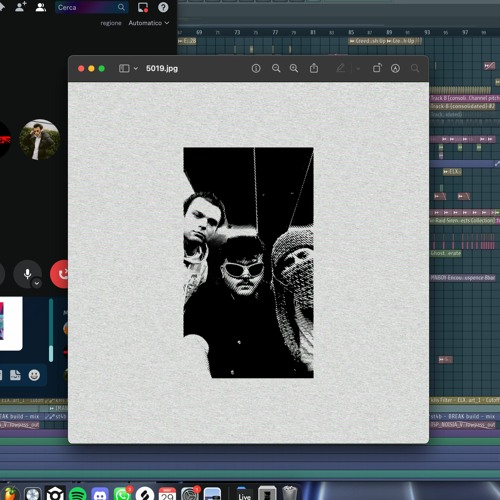Image resolution: width=500 pixels, height=500 pixels.
Task: Hang up with the red disconnect button
Action: point(59,274)
